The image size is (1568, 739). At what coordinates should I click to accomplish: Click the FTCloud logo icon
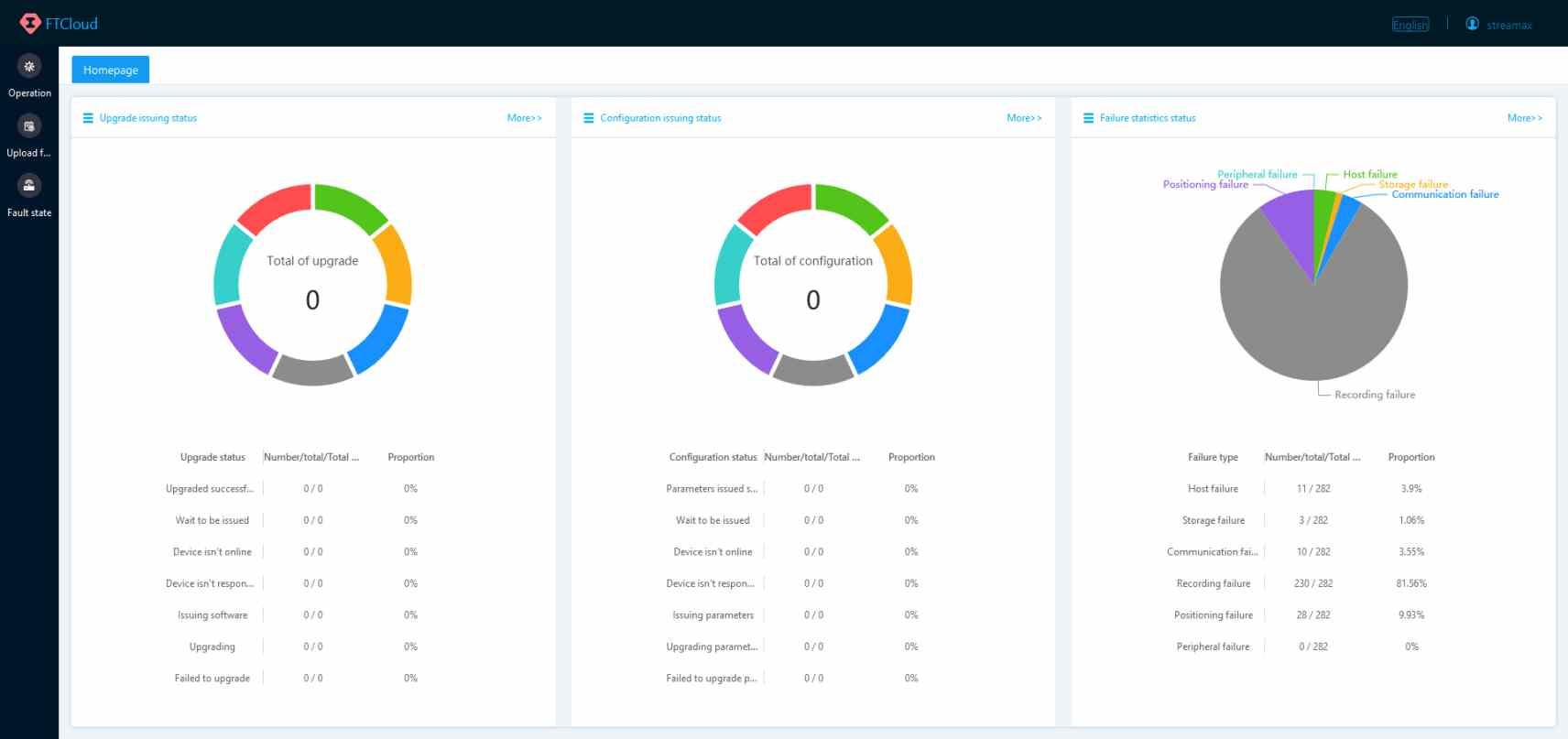(30, 24)
